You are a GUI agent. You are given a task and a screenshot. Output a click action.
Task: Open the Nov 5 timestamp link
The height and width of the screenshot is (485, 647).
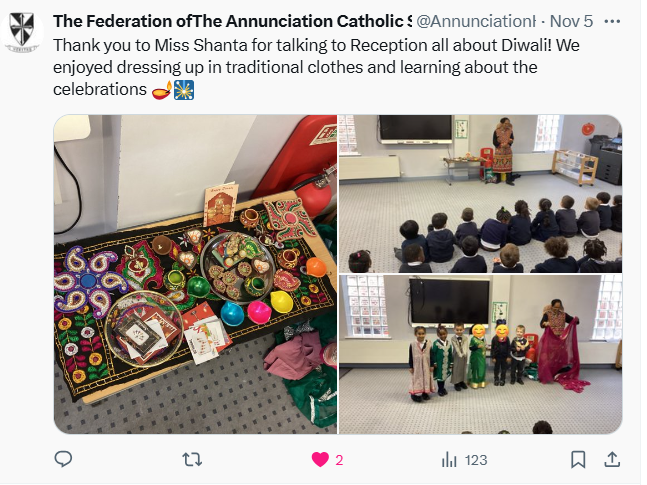point(571,21)
